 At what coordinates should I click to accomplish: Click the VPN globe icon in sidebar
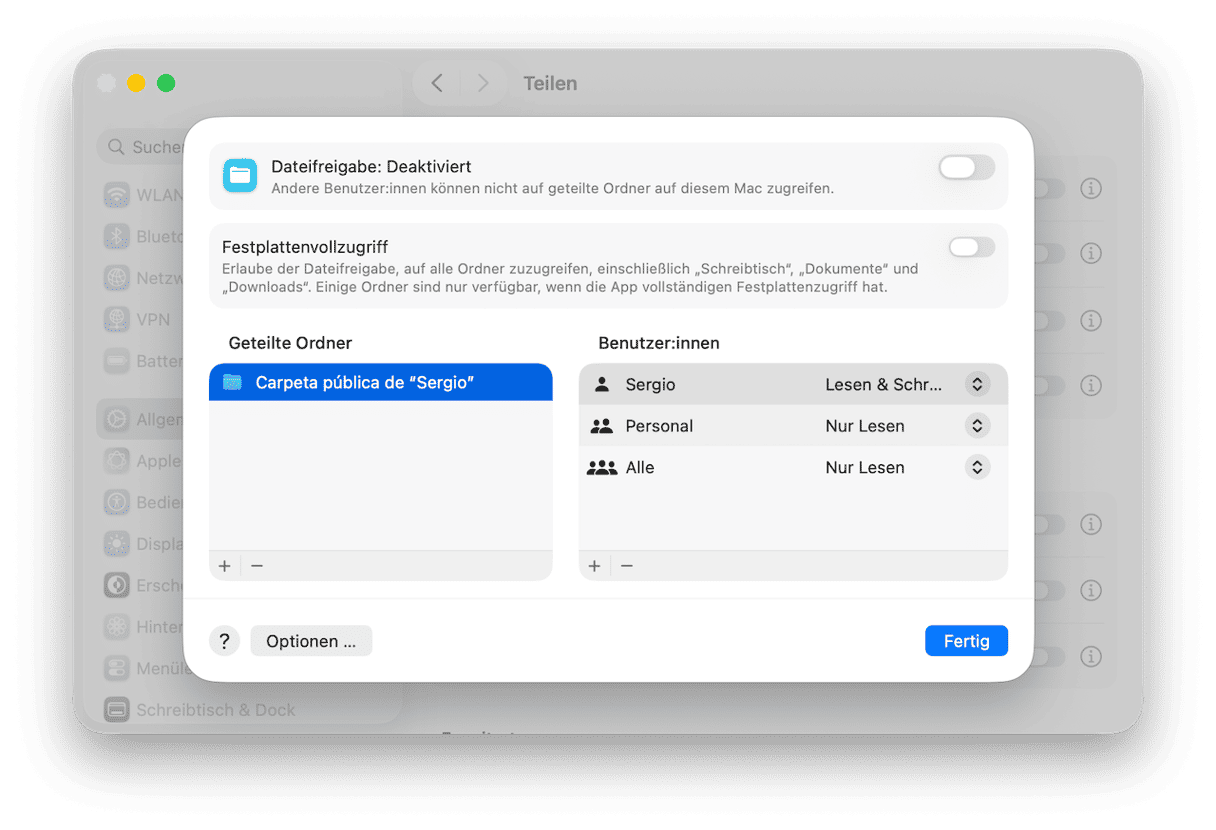(117, 320)
